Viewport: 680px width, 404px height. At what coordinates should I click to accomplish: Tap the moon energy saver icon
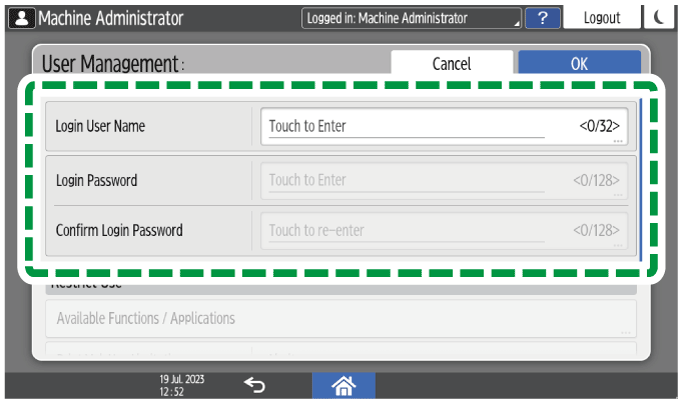click(661, 17)
